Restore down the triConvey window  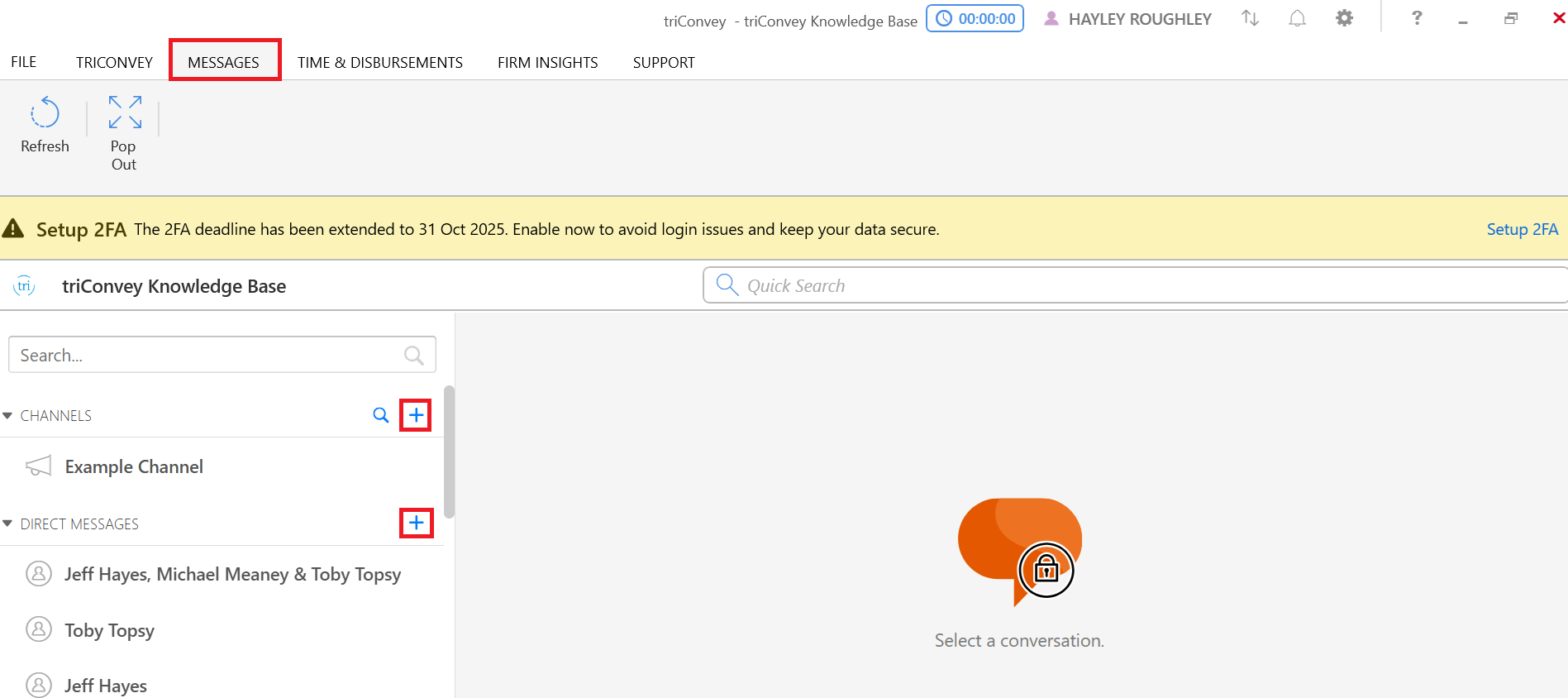1511,18
